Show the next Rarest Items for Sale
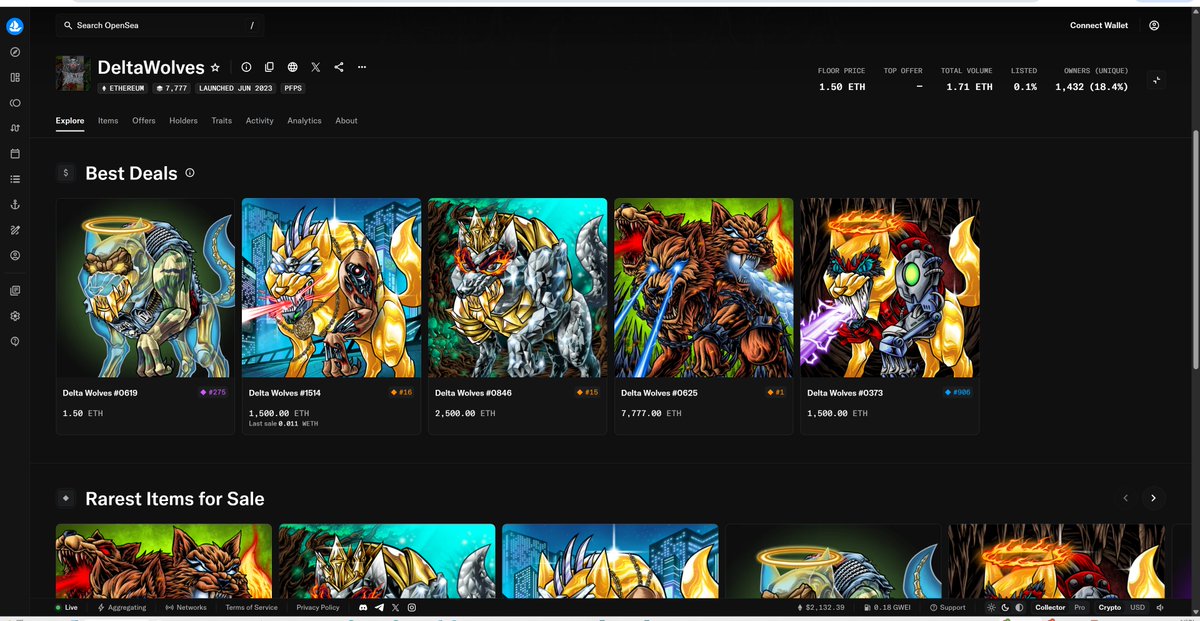This screenshot has width=1200, height=621. 1153,497
